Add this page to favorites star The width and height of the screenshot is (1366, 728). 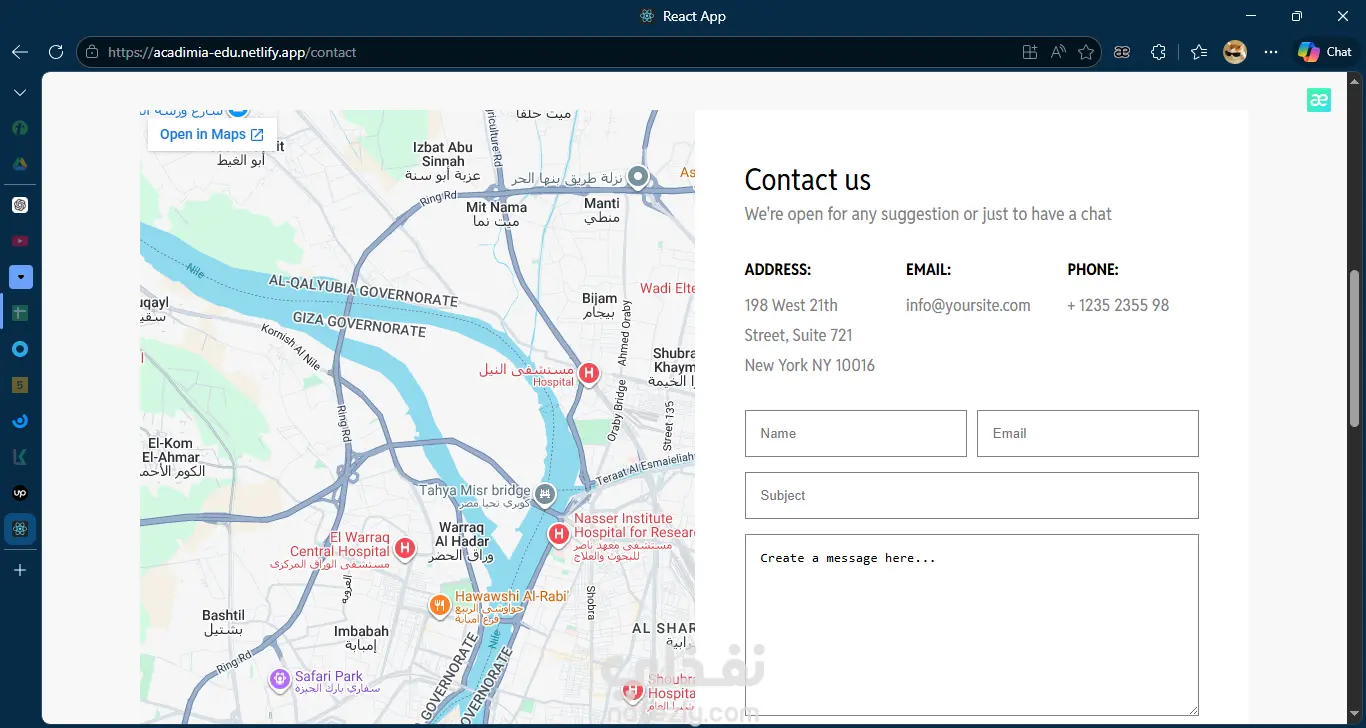coord(1086,52)
